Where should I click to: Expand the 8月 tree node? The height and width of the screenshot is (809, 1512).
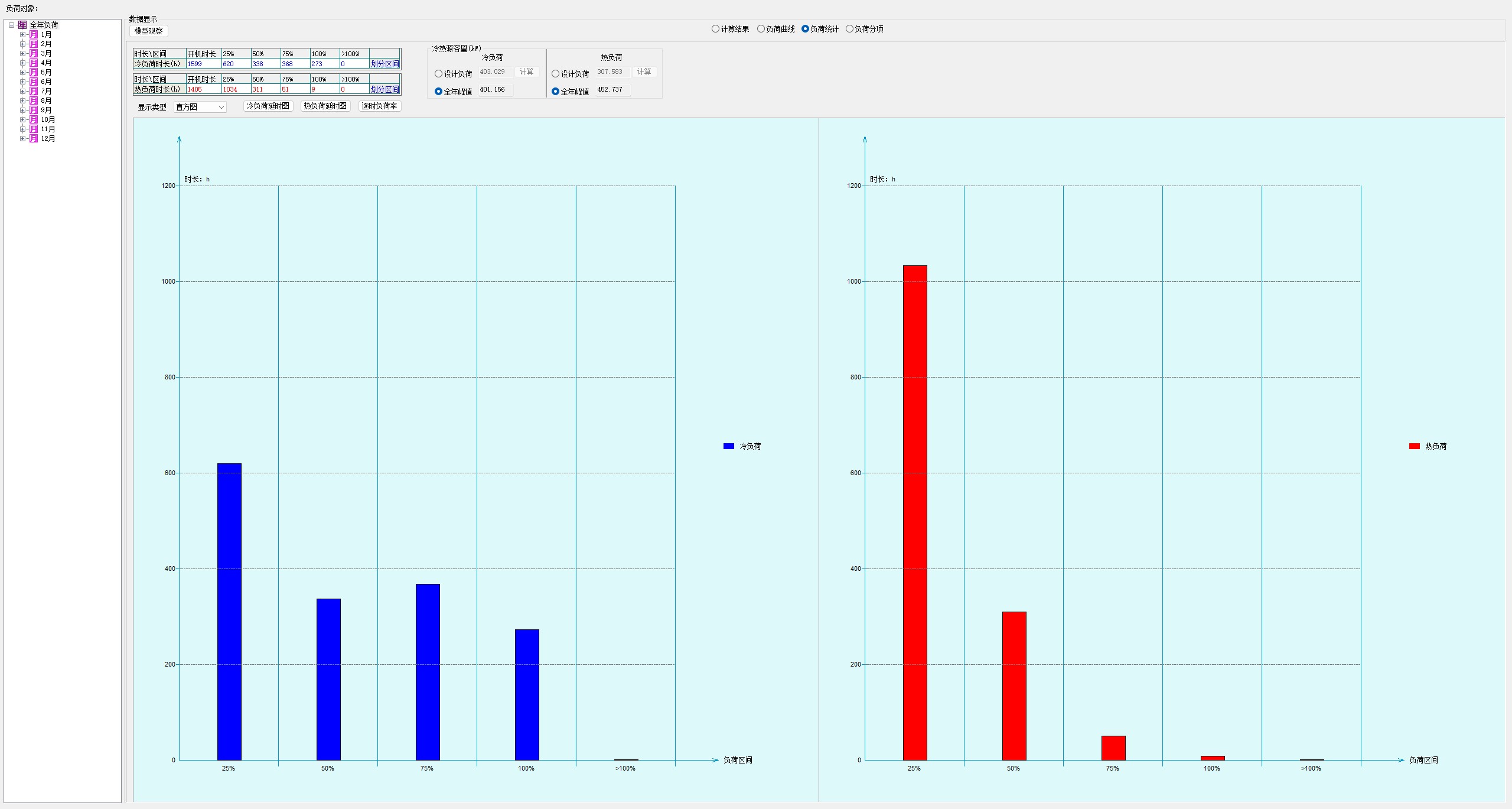[22, 101]
